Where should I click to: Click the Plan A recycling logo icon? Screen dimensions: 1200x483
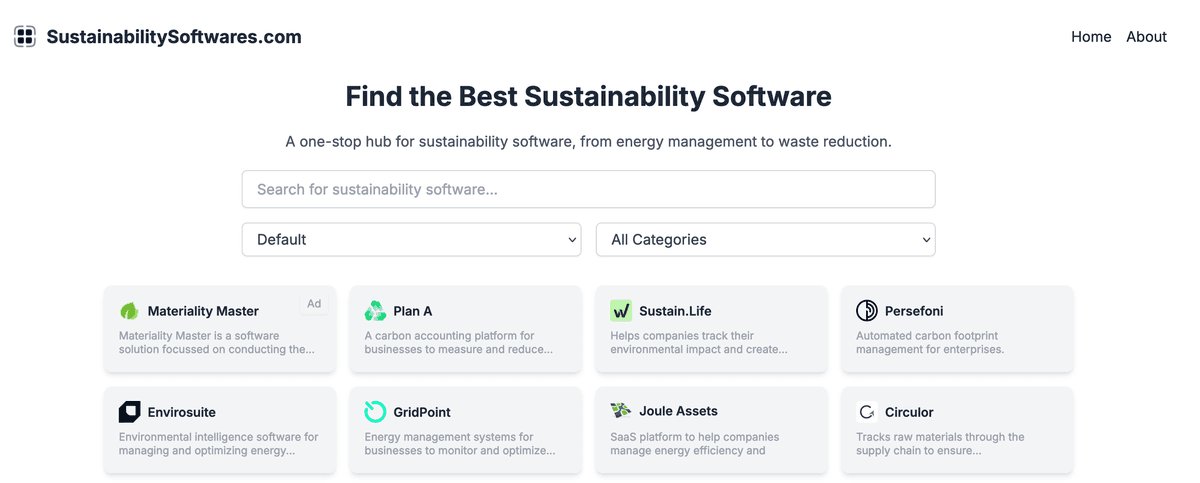(x=375, y=311)
